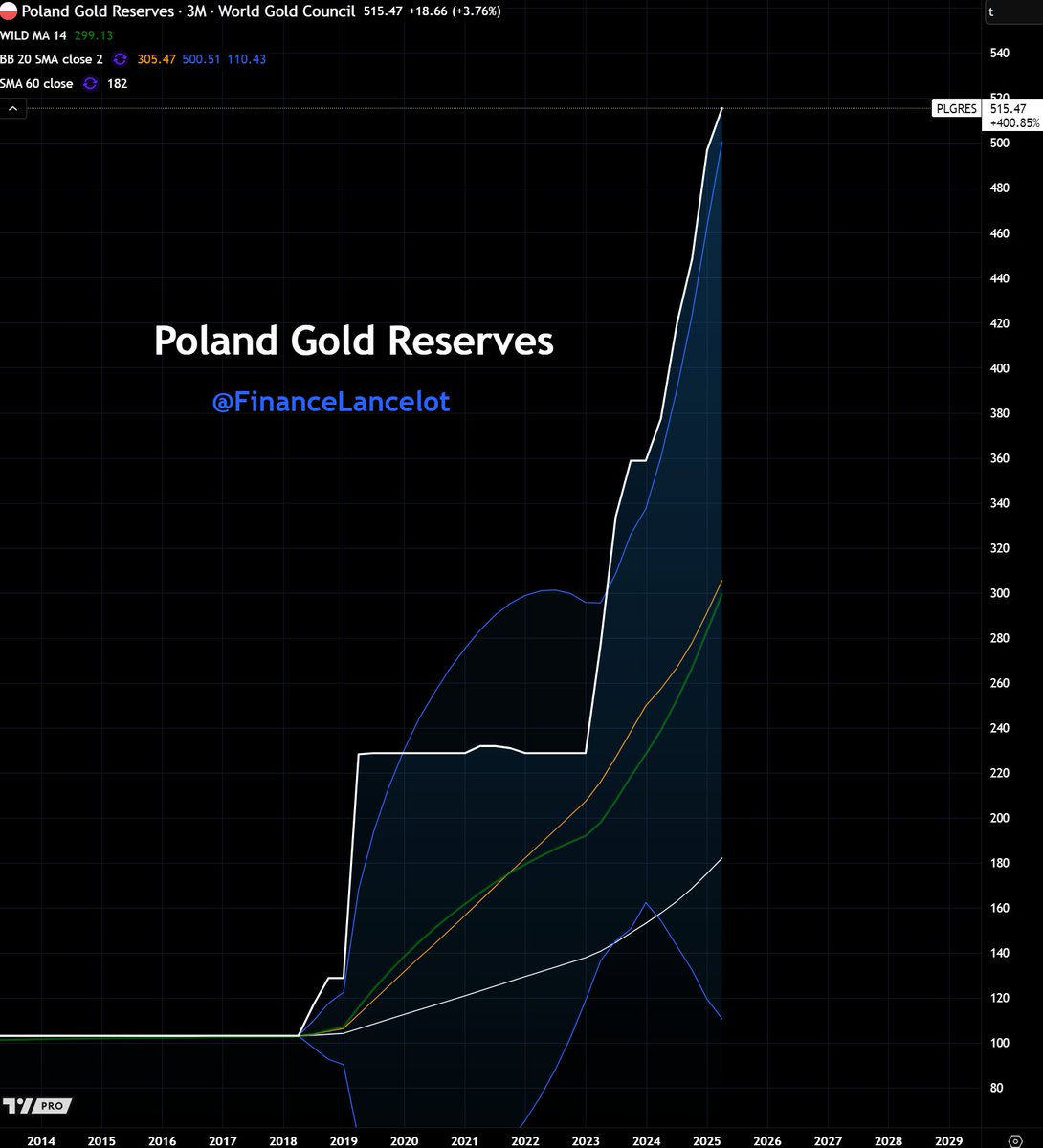Select the large Poland Gold Reserves chart text annotation

pos(354,342)
